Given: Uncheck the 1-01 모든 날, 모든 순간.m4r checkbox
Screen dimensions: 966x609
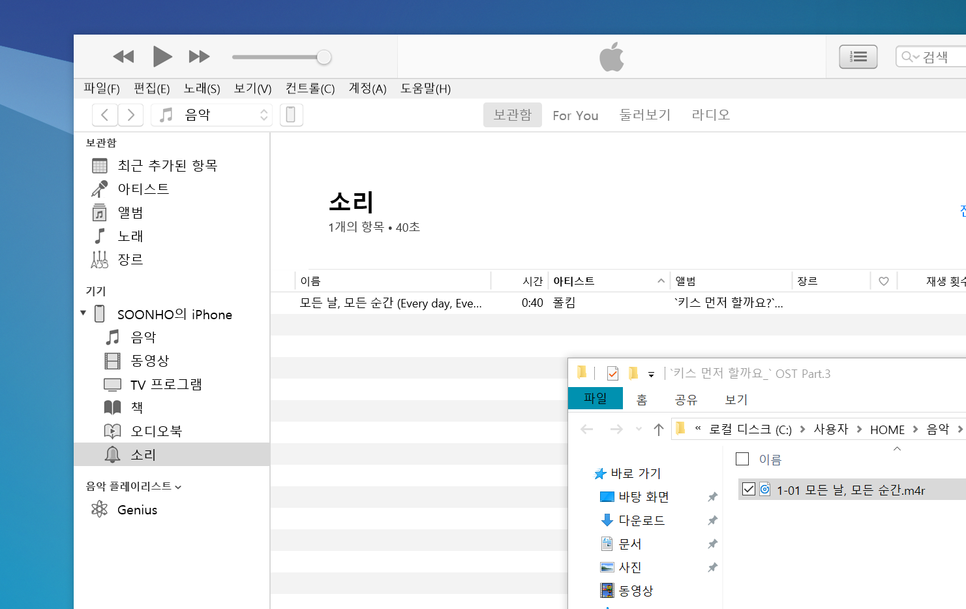Looking at the screenshot, I should coord(749,490).
